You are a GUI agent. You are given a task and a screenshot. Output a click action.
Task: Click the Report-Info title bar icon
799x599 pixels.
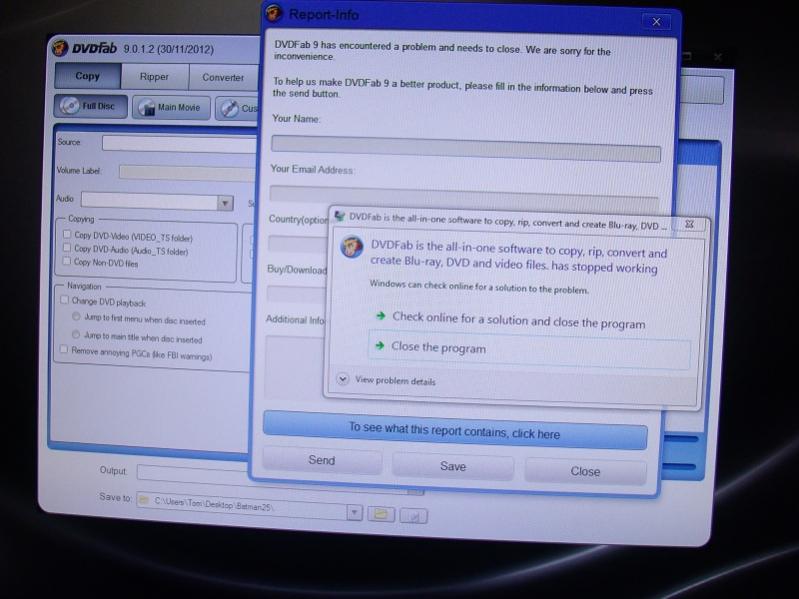[274, 13]
